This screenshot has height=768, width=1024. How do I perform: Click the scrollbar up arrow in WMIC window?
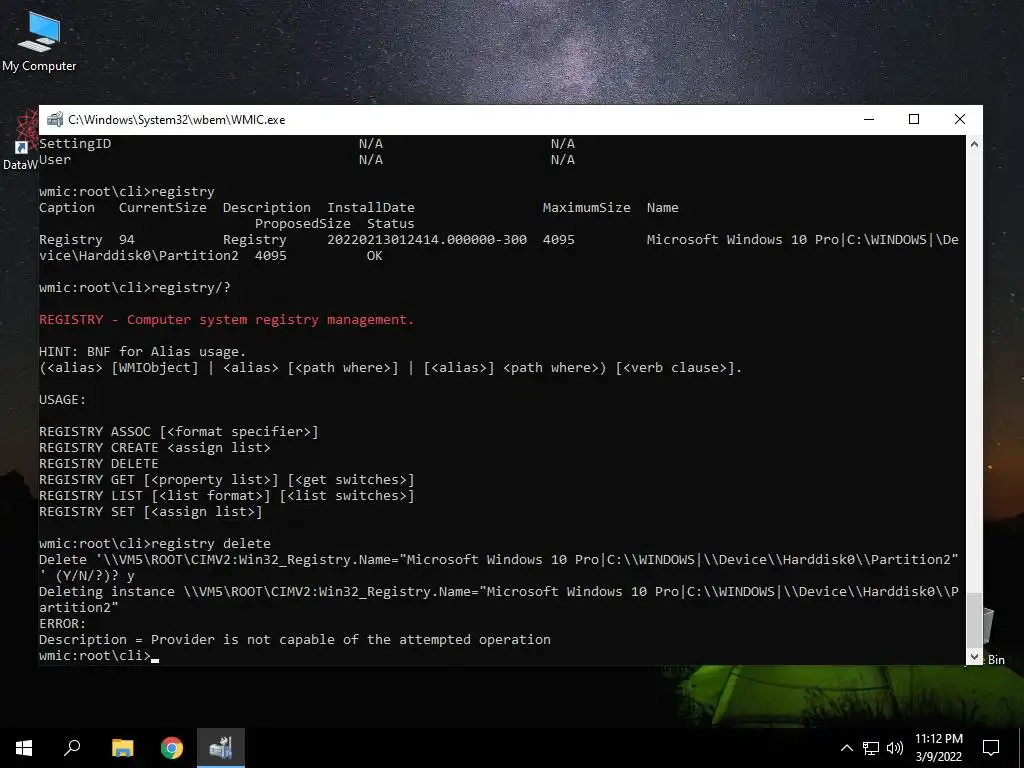[974, 144]
